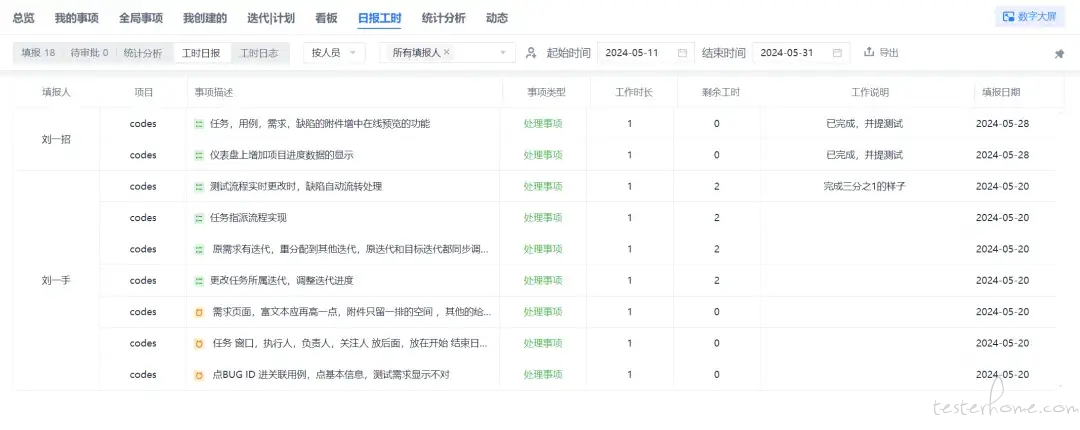This screenshot has height=430, width=1080.
Task: Click task icon of 测试流程实时更改时 row
Action: coord(199,187)
